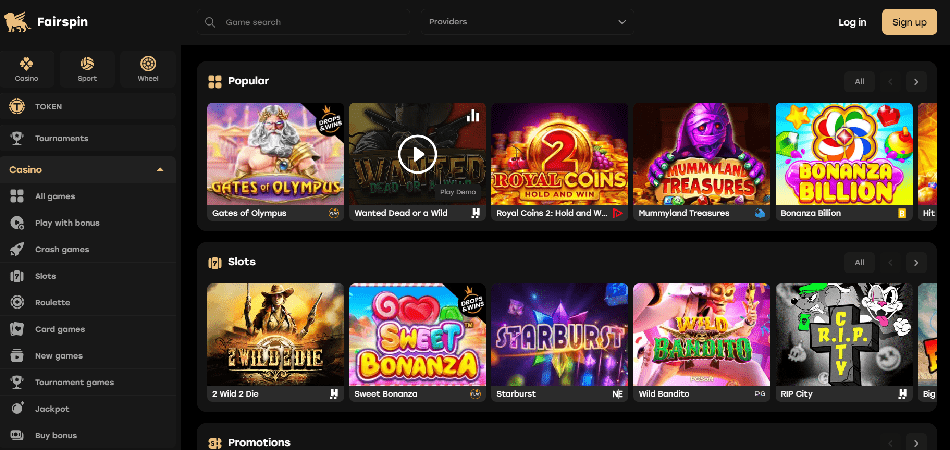The image size is (950, 450).
Task: Click the New games icon
Action: [17, 356]
